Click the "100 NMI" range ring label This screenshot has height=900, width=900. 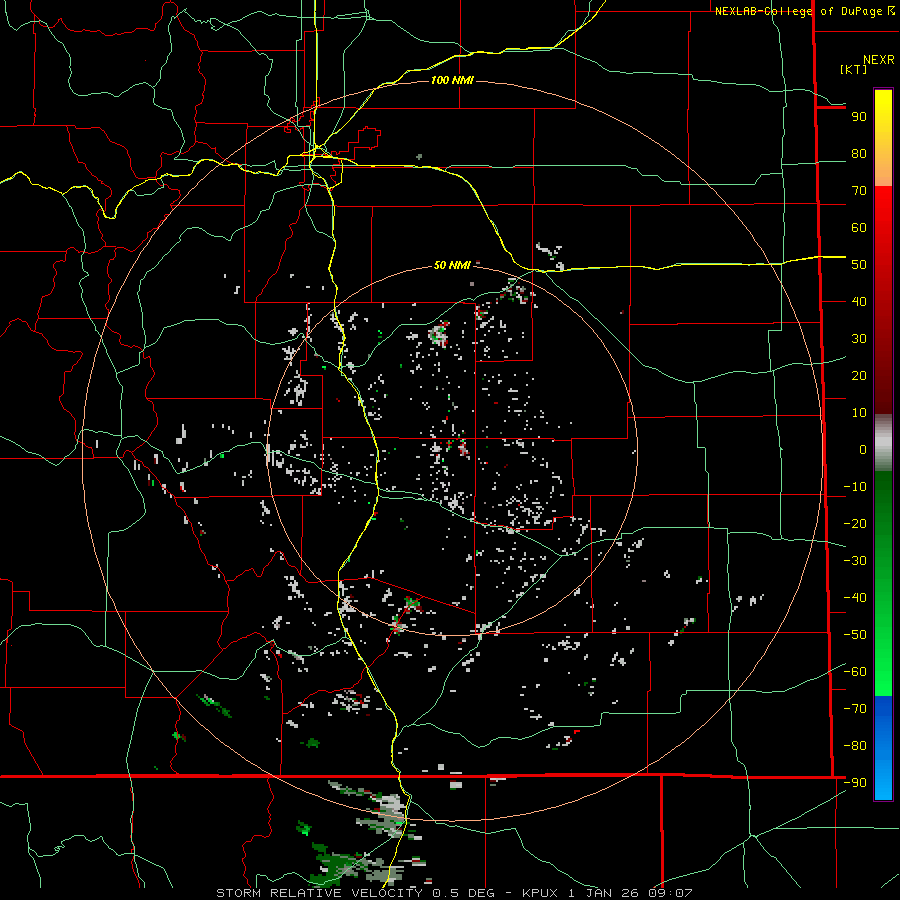pyautogui.click(x=452, y=80)
